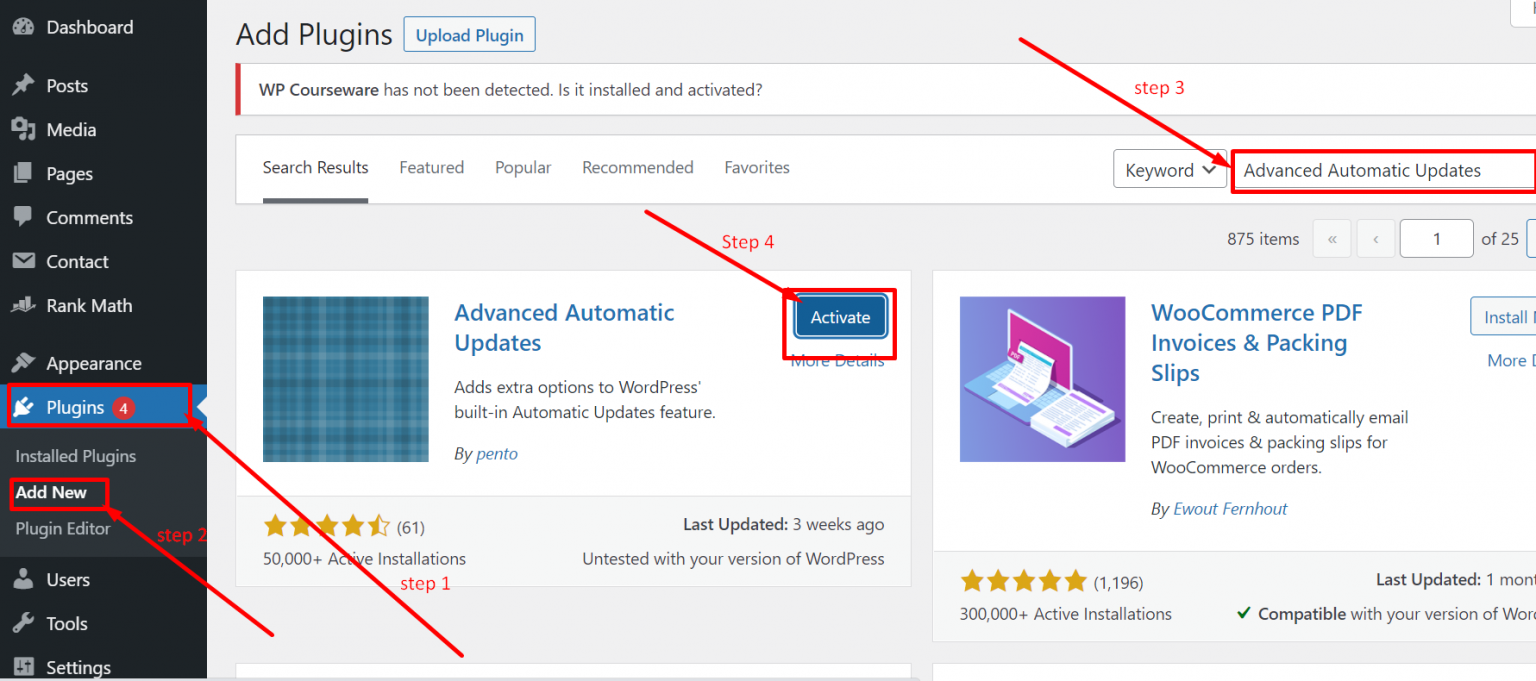Click the Comments sidebar icon
Image resolution: width=1536 pixels, height=681 pixels.
coord(22,217)
